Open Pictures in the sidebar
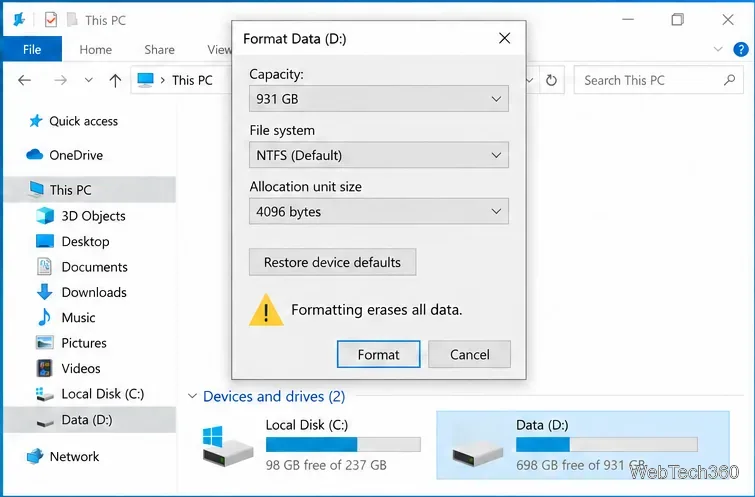This screenshot has width=755, height=497. pyautogui.click(x=84, y=343)
